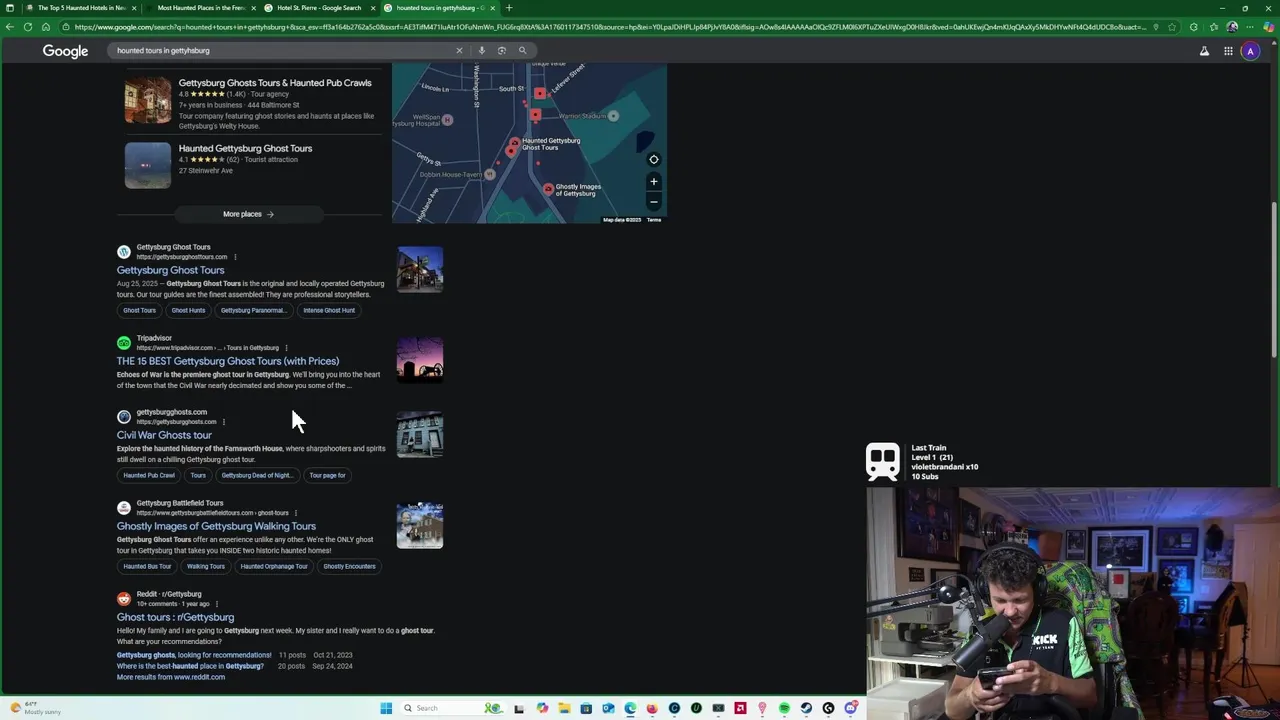The width and height of the screenshot is (1280, 720).
Task: Reload the current page
Action: [27, 27]
